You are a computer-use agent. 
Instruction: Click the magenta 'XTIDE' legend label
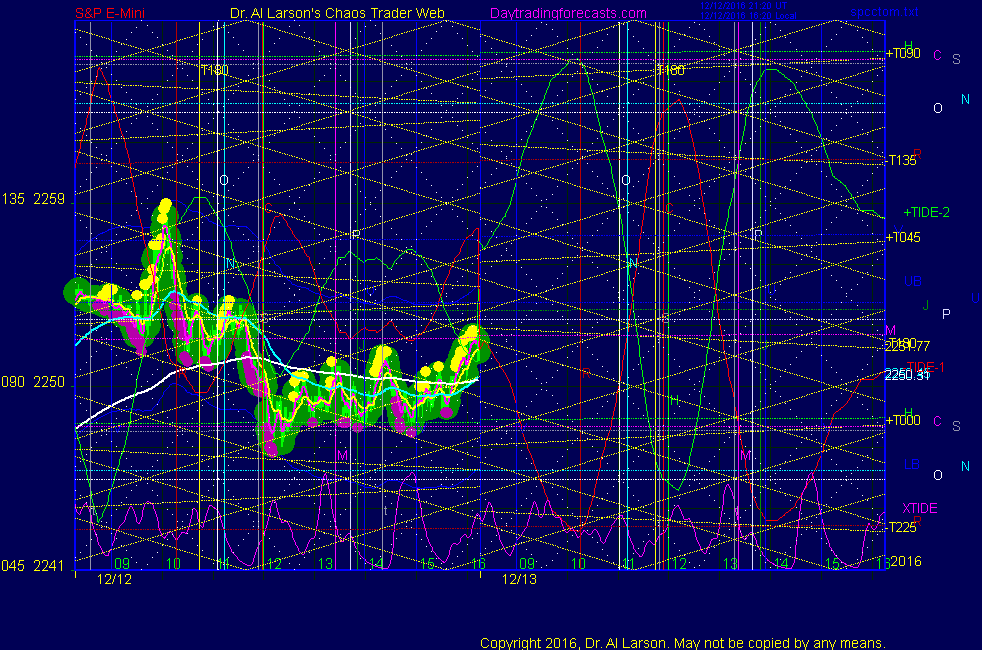coord(919,508)
